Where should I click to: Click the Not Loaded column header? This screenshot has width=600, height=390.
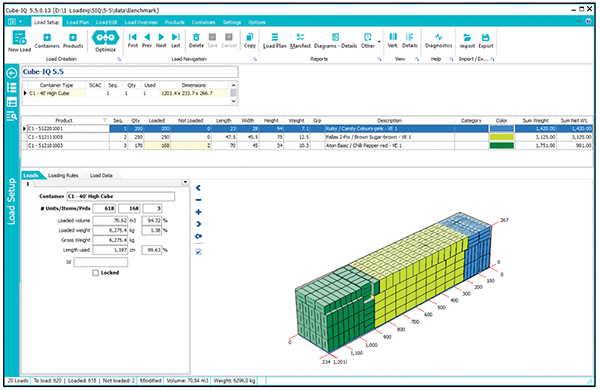point(191,120)
